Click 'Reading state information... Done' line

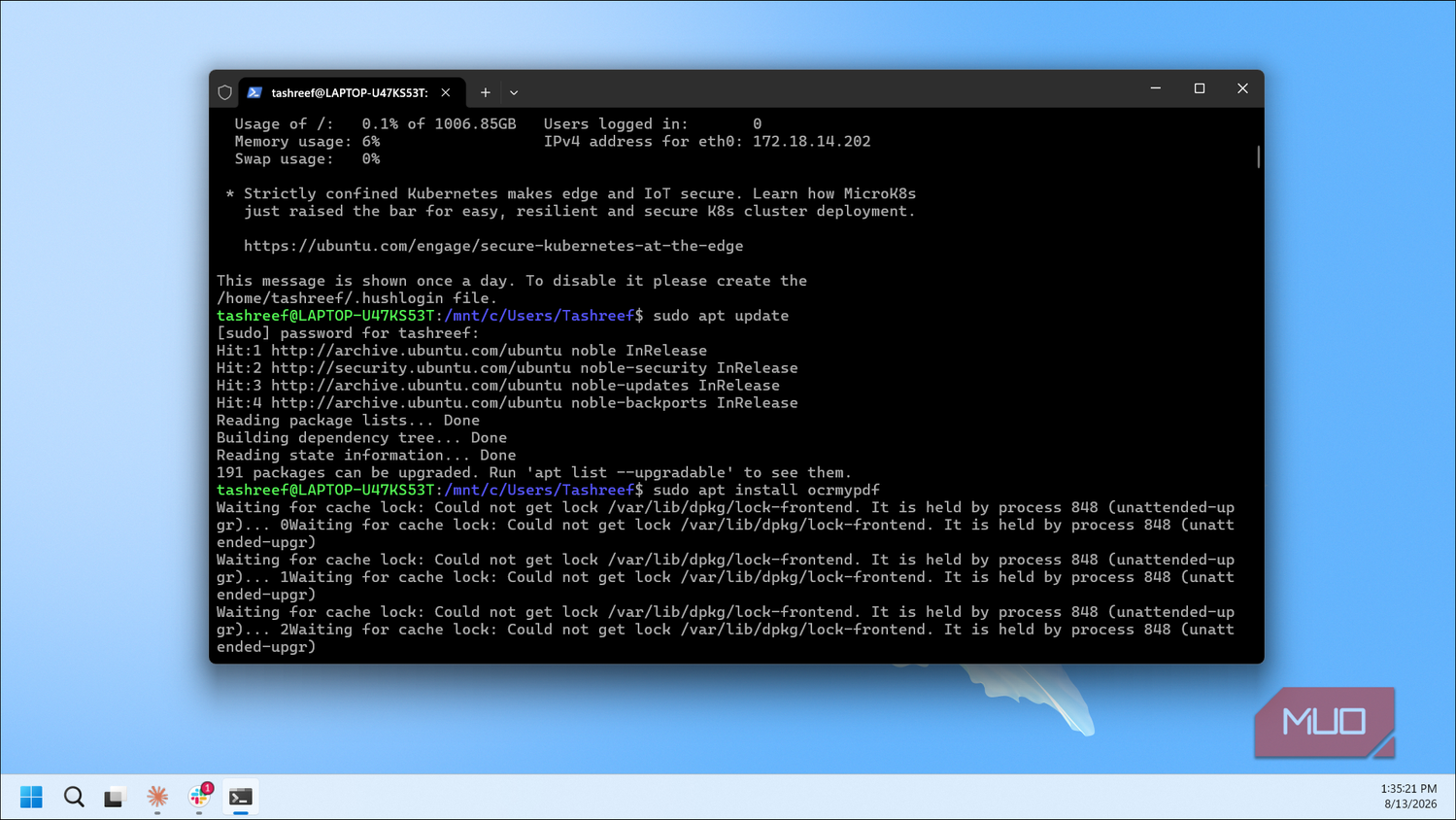pyautogui.click(x=366, y=456)
